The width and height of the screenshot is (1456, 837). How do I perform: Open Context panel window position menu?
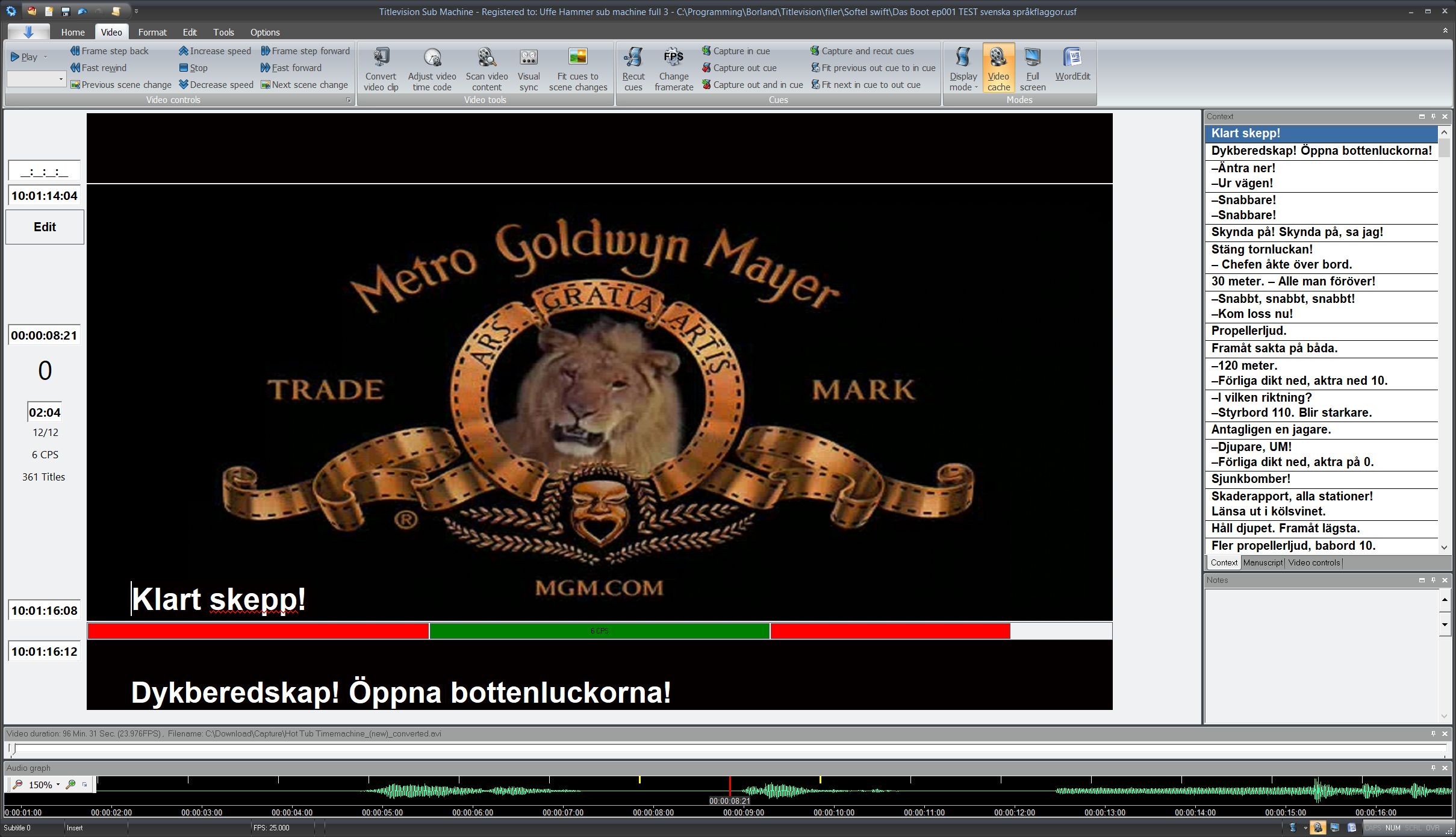[x=1422, y=116]
